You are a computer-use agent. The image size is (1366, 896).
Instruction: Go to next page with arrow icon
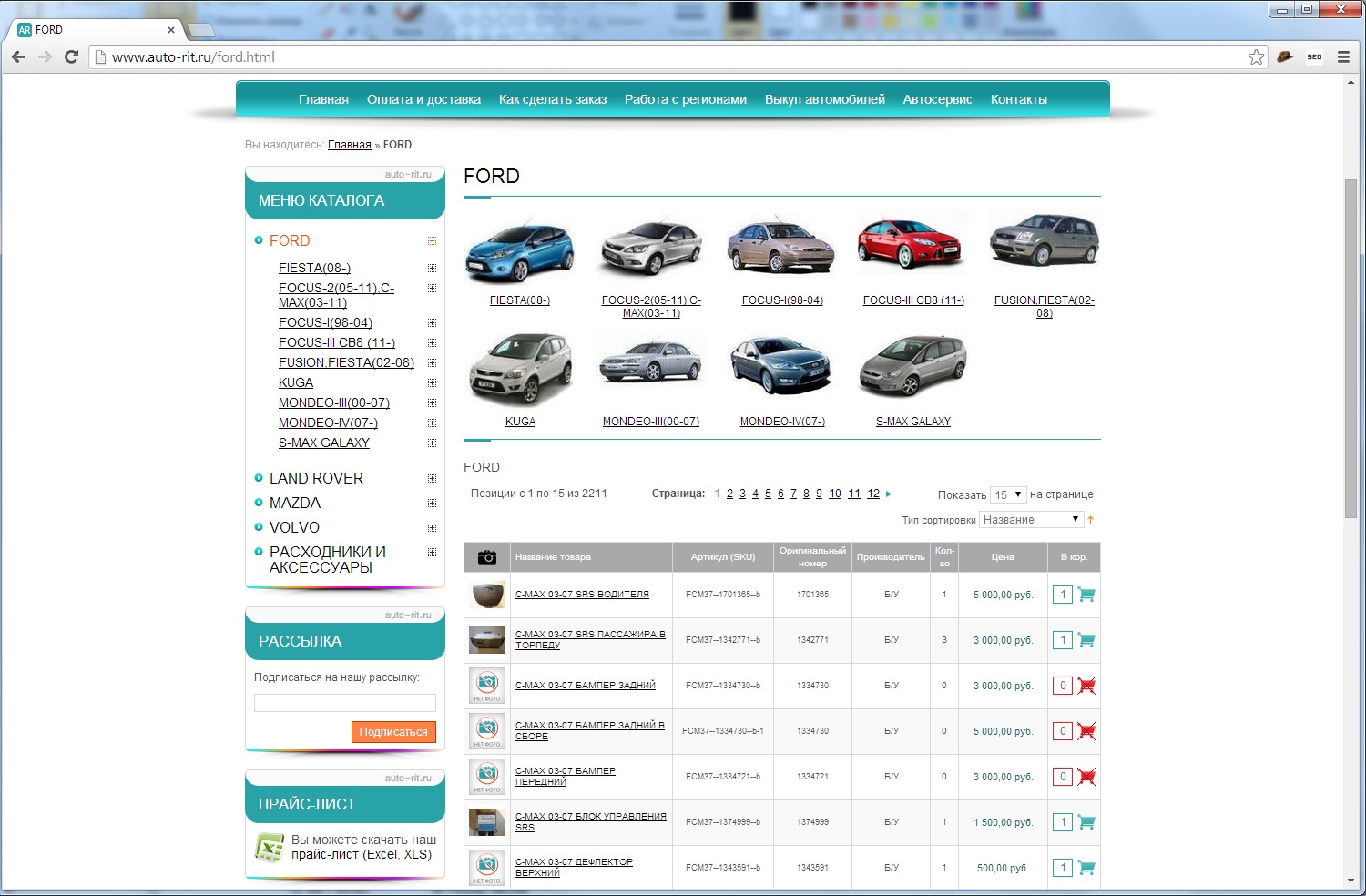point(889,494)
